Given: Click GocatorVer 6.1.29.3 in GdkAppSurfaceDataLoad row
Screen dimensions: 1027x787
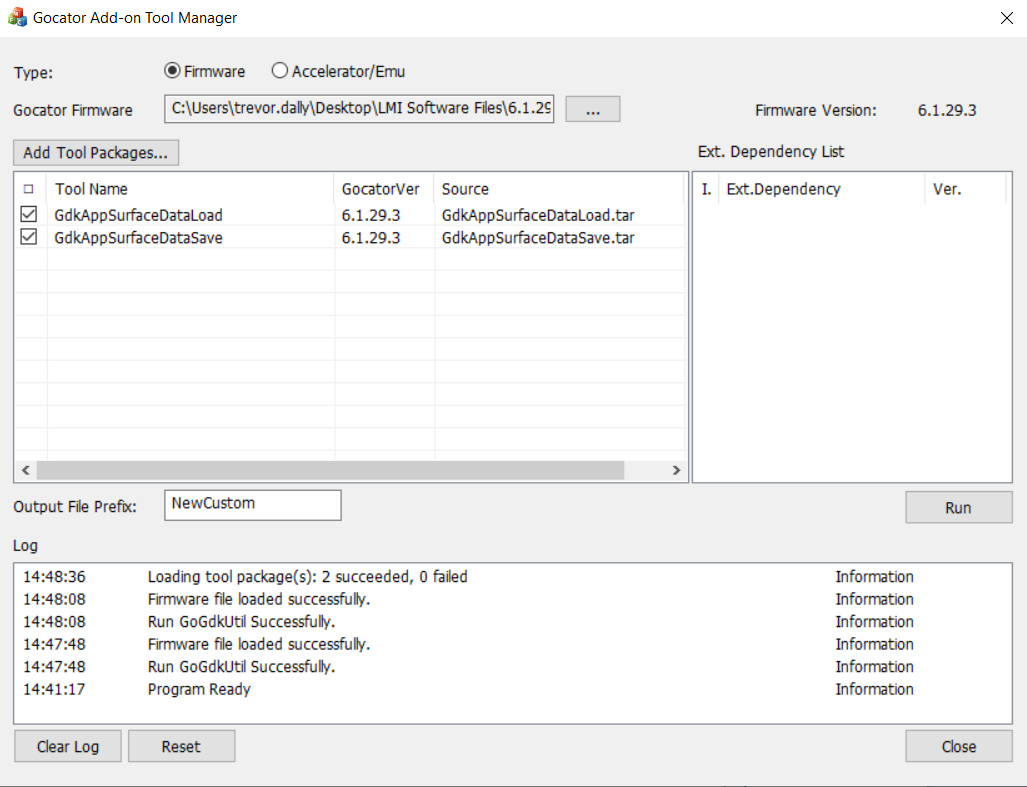Looking at the screenshot, I should (371, 215).
